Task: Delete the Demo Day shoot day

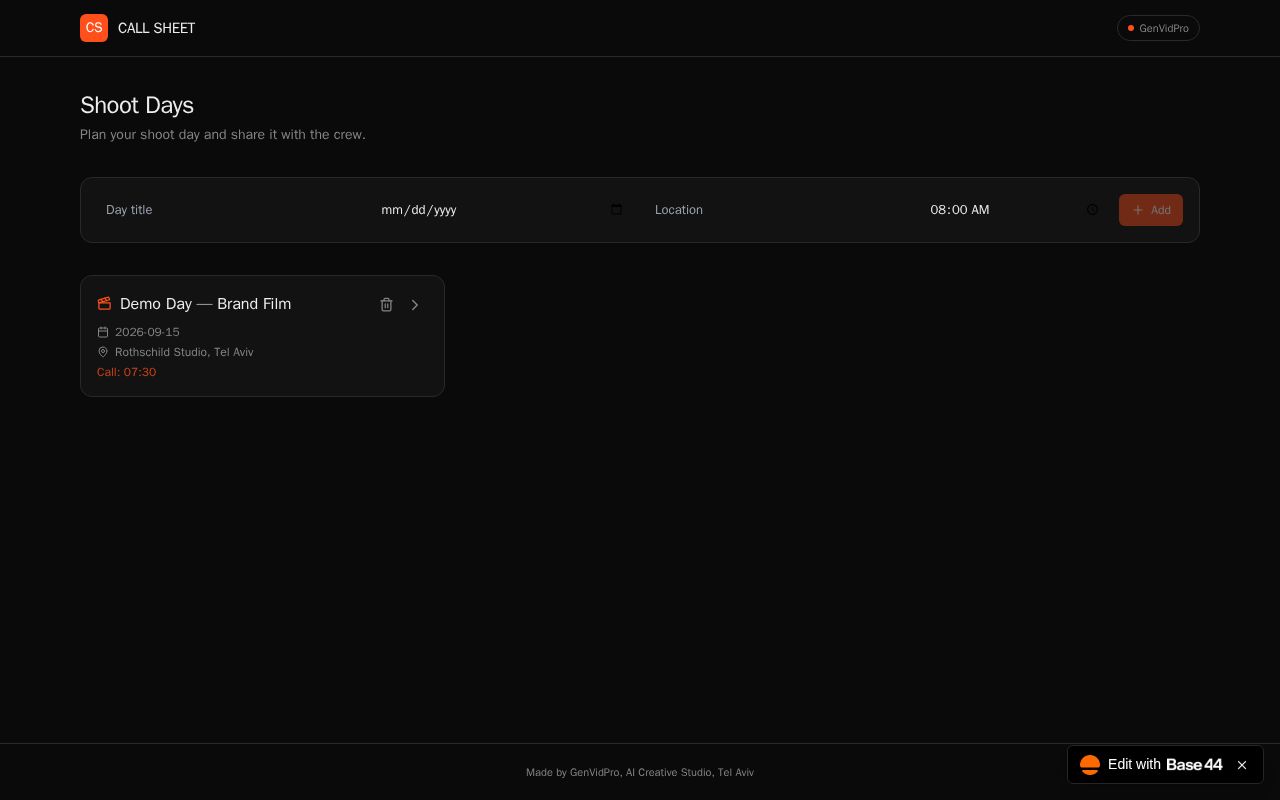Action: (386, 305)
